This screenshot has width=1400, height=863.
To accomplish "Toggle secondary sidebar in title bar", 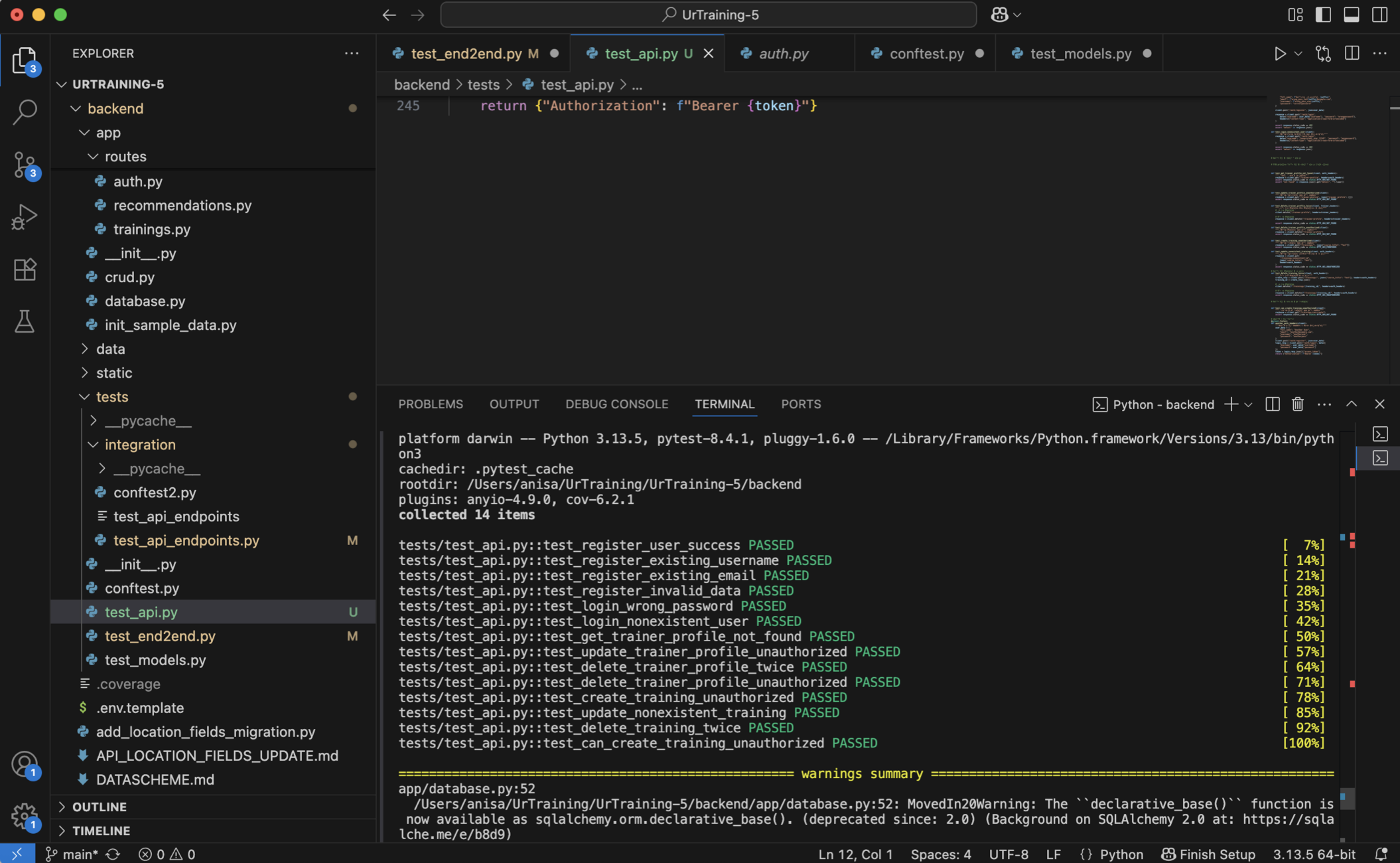I will [x=1380, y=15].
